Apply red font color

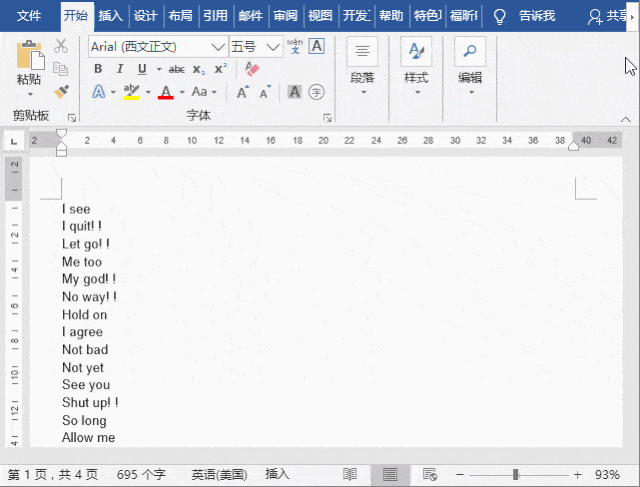click(x=165, y=92)
